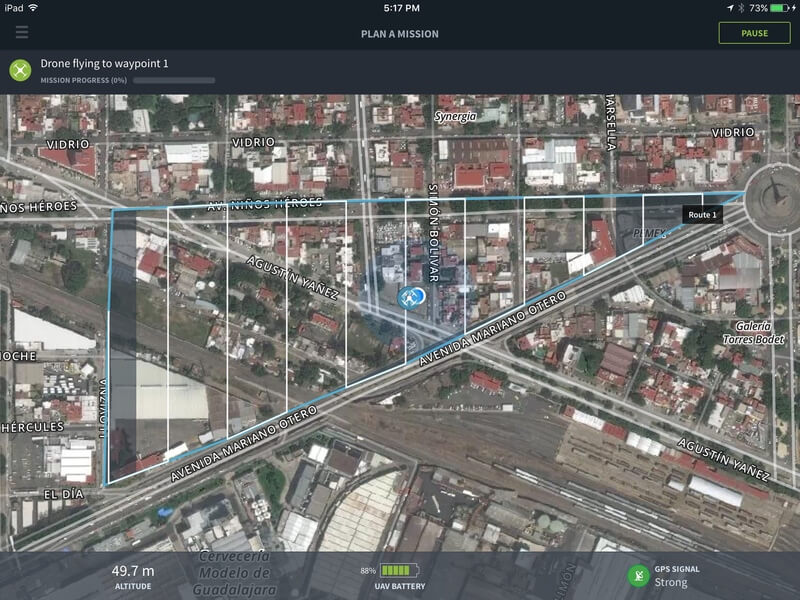Open the hamburger menu
The image size is (800, 600).
tap(22, 33)
